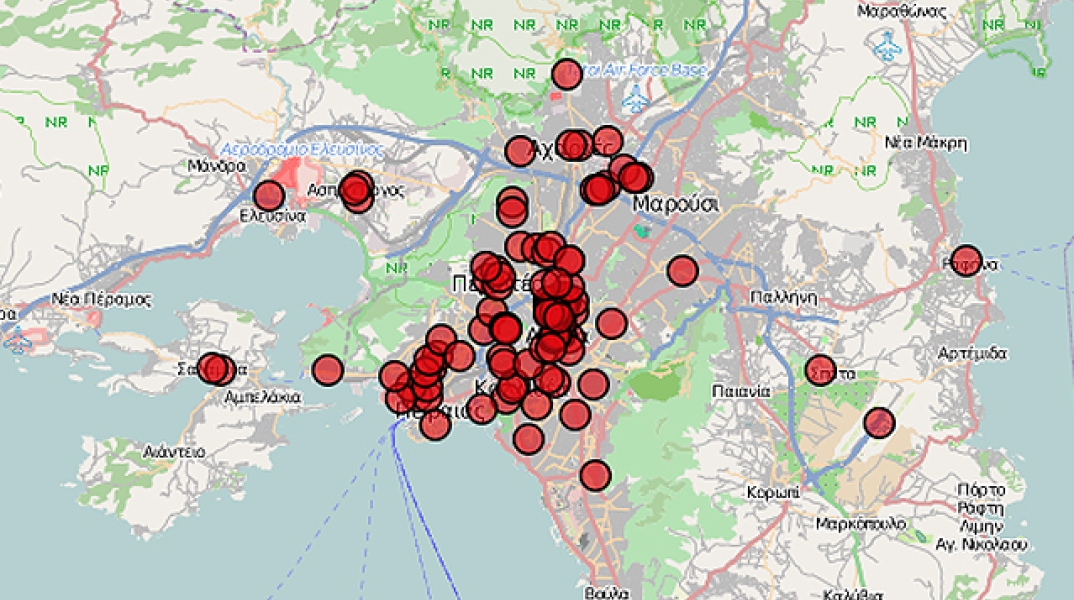Select the red marker beside Spata

[x=820, y=370]
